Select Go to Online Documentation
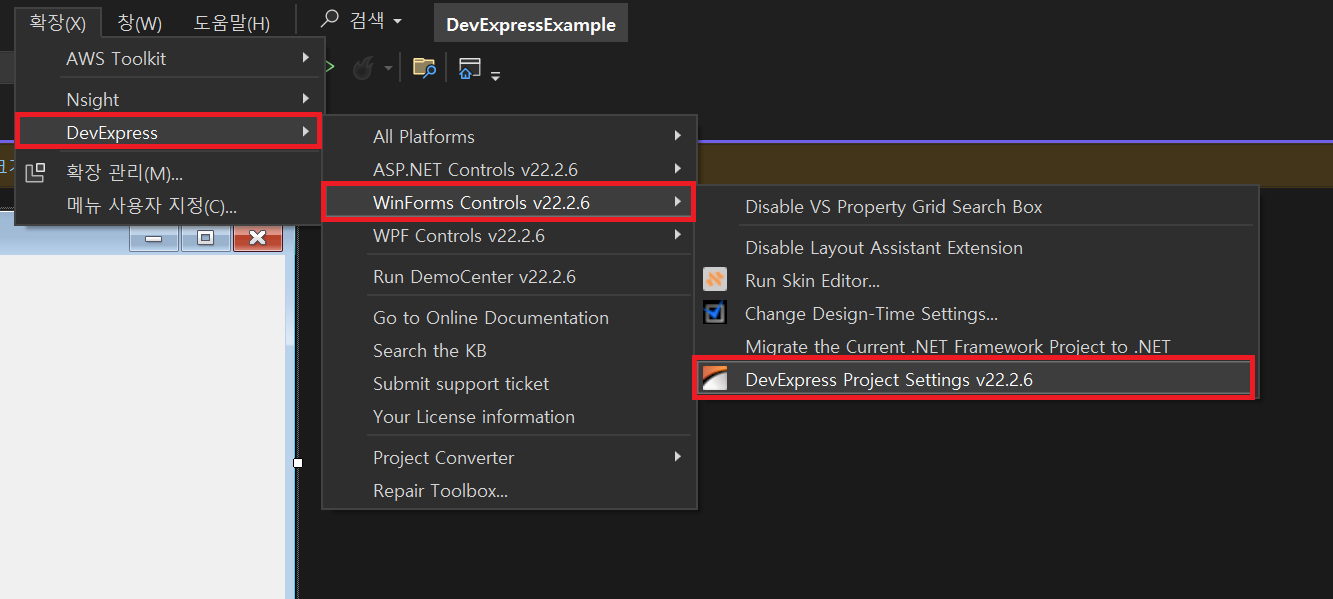Image resolution: width=1333 pixels, height=599 pixels. (509, 318)
